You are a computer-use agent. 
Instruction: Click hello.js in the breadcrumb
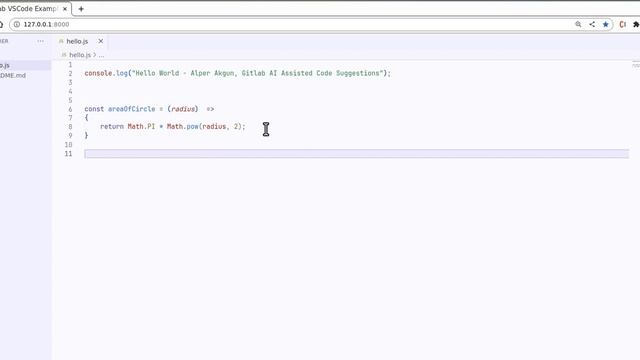(x=80, y=55)
